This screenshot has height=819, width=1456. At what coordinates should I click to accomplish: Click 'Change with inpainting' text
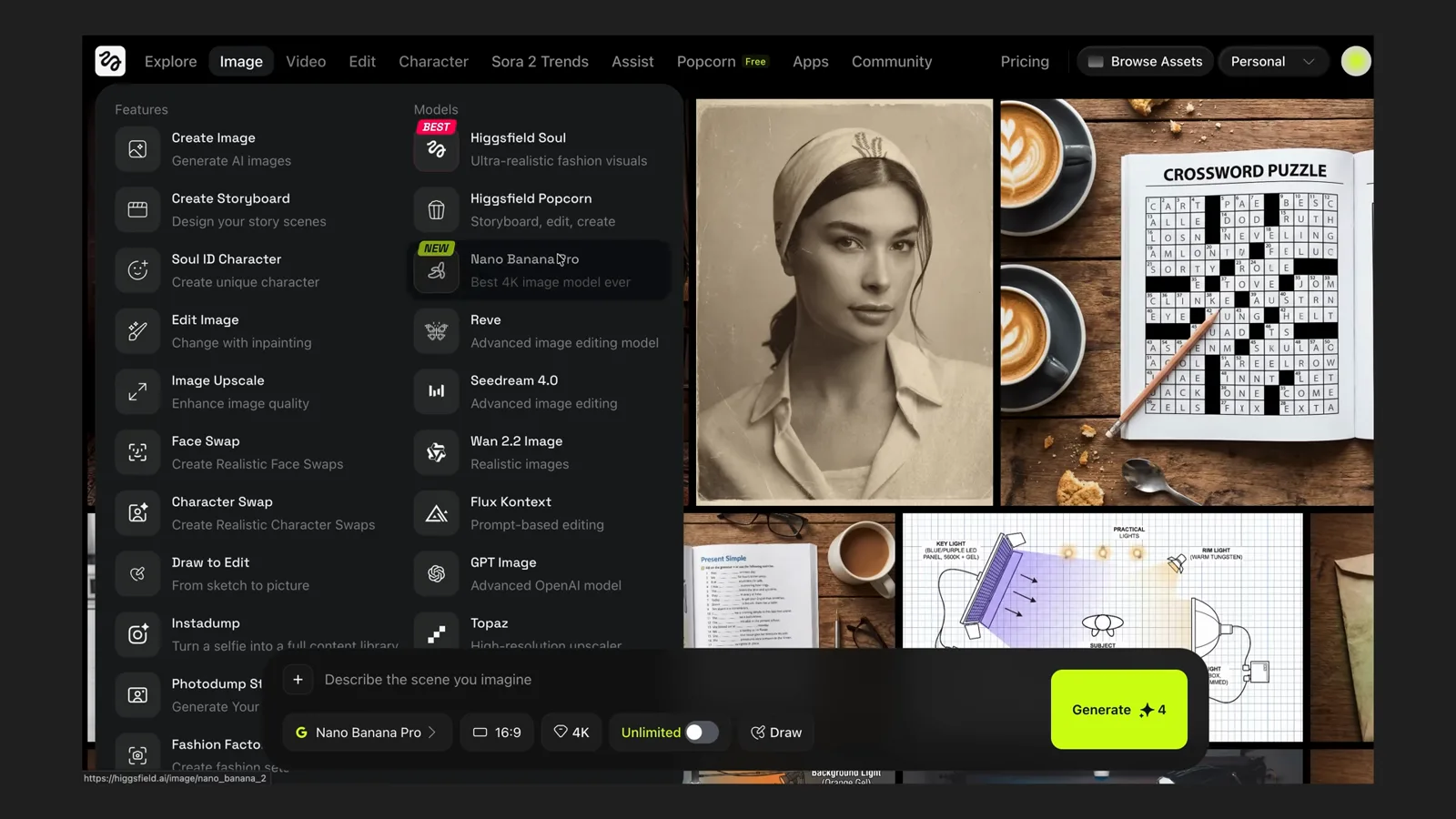(241, 343)
